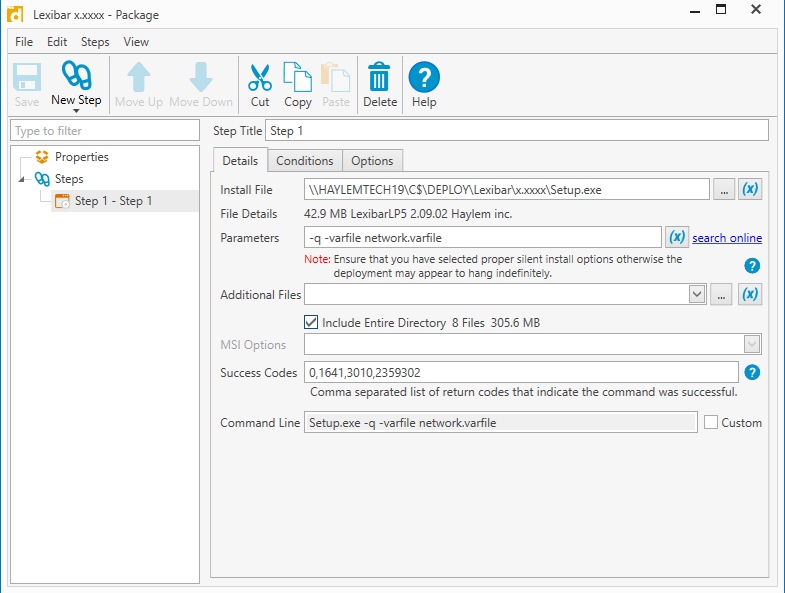Open the Steps menu
The image size is (785, 593).
click(95, 42)
